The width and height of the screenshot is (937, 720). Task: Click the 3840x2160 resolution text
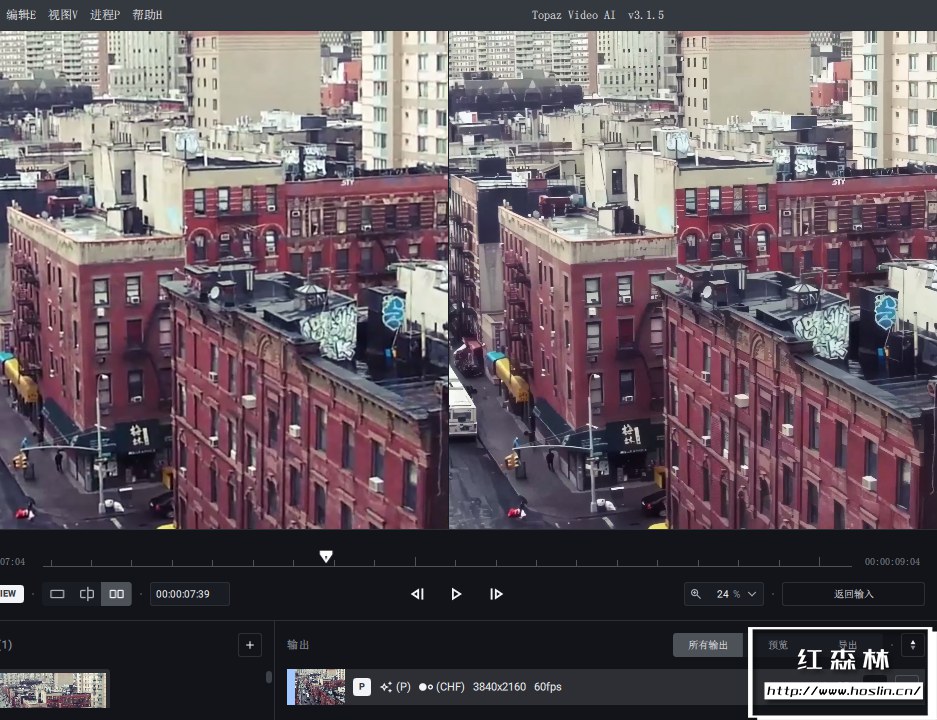click(x=499, y=687)
